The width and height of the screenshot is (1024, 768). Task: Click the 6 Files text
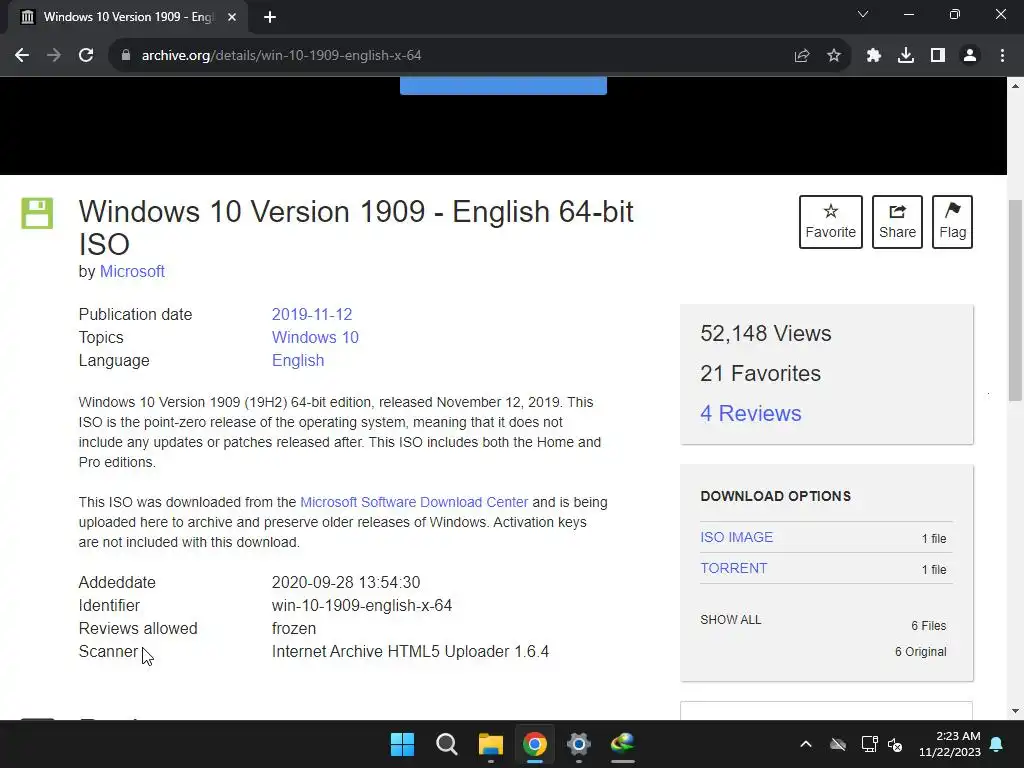coord(929,626)
